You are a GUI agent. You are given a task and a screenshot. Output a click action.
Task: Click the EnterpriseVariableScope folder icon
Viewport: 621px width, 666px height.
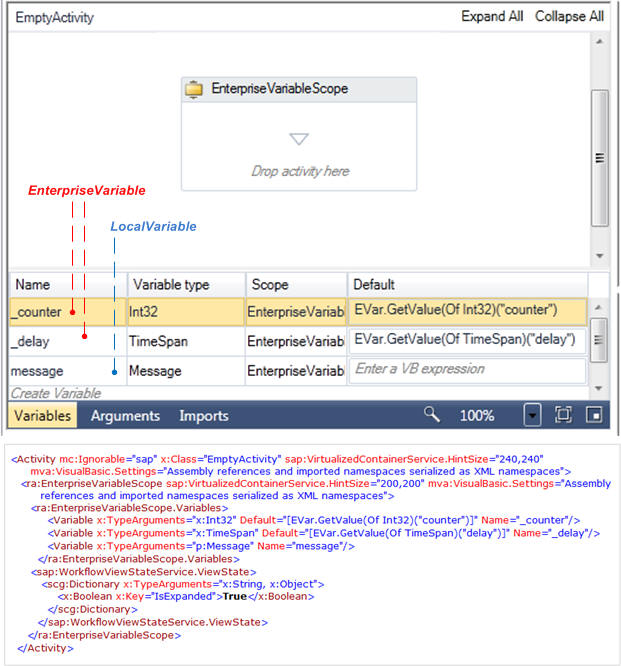(x=194, y=89)
